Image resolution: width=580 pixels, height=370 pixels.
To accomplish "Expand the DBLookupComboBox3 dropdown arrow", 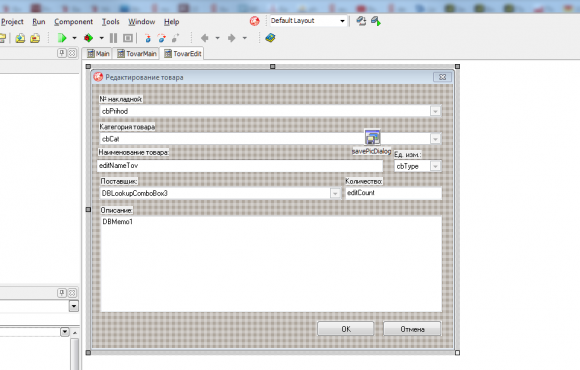I will pyautogui.click(x=335, y=193).
